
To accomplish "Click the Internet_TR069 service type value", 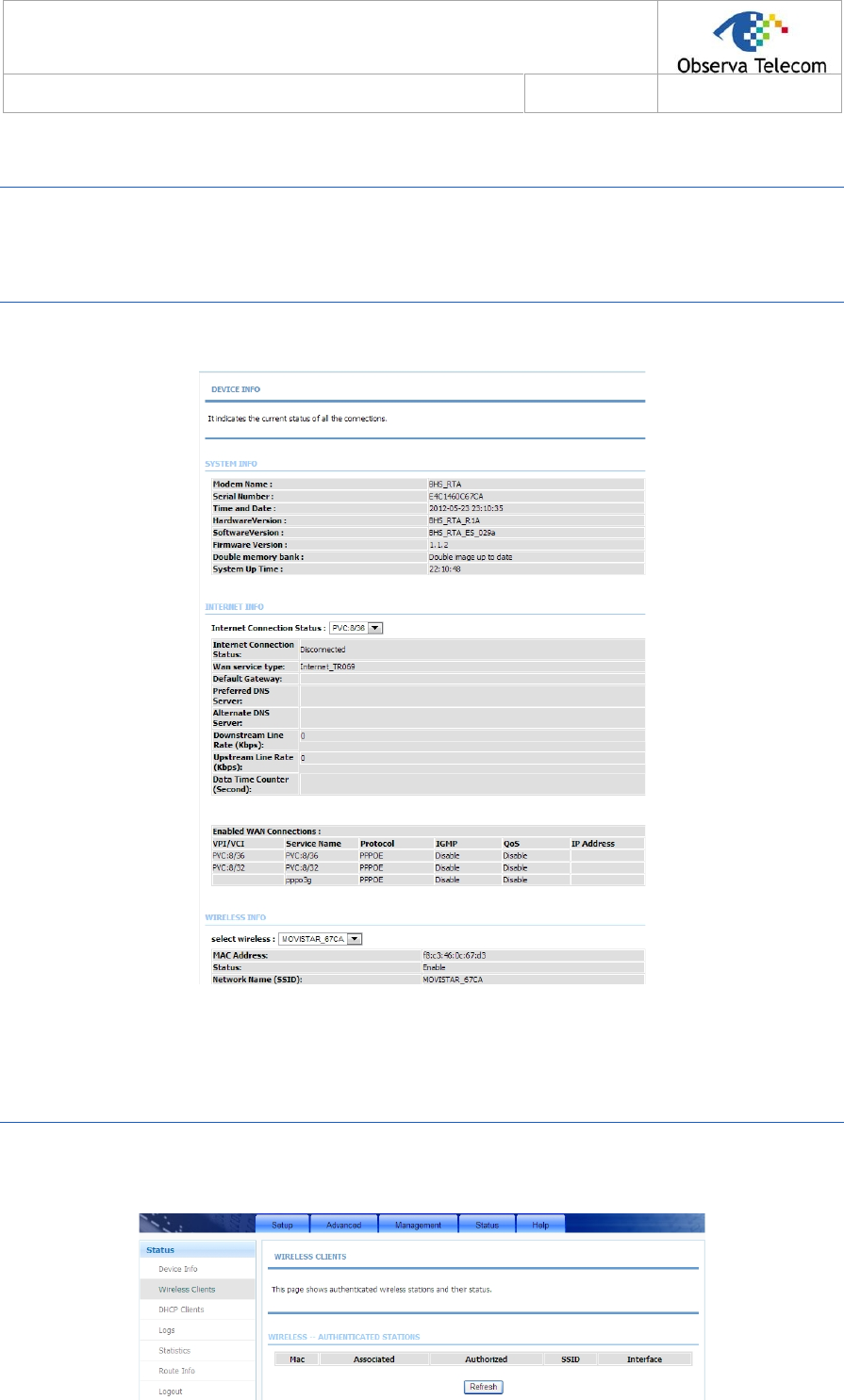I will click(327, 667).
